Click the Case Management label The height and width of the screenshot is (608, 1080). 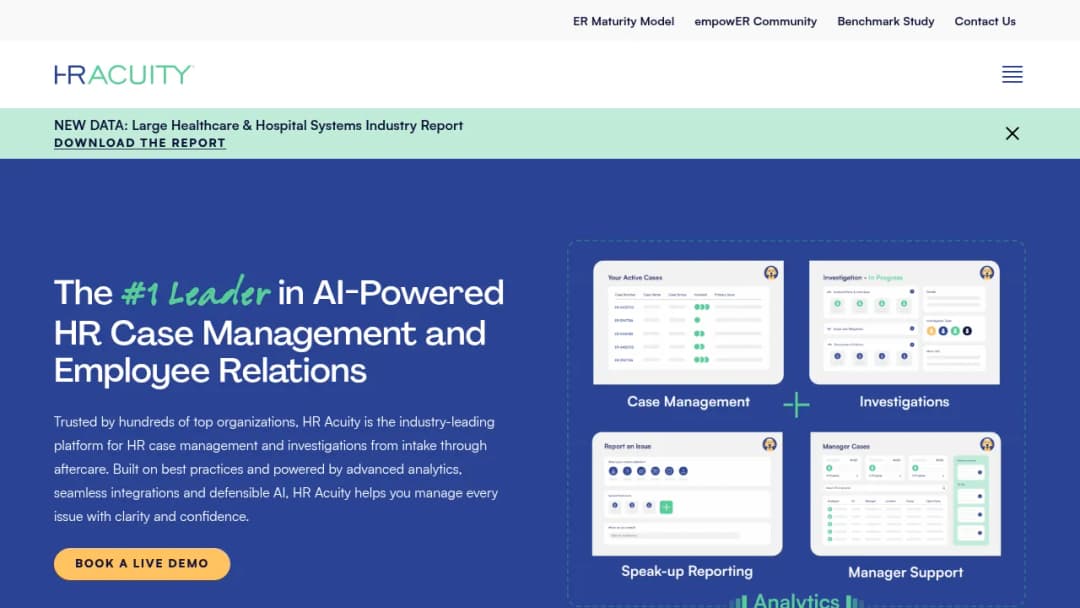coord(688,402)
